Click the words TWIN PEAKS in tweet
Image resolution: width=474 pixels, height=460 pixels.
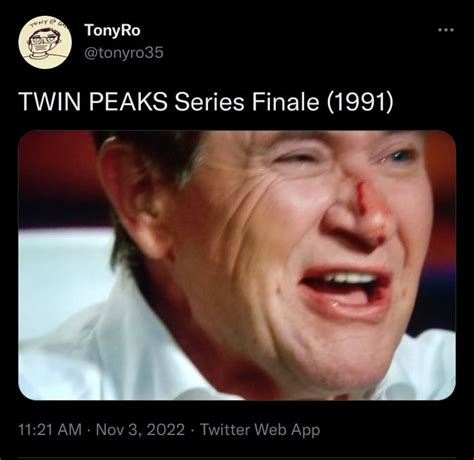tap(94, 101)
